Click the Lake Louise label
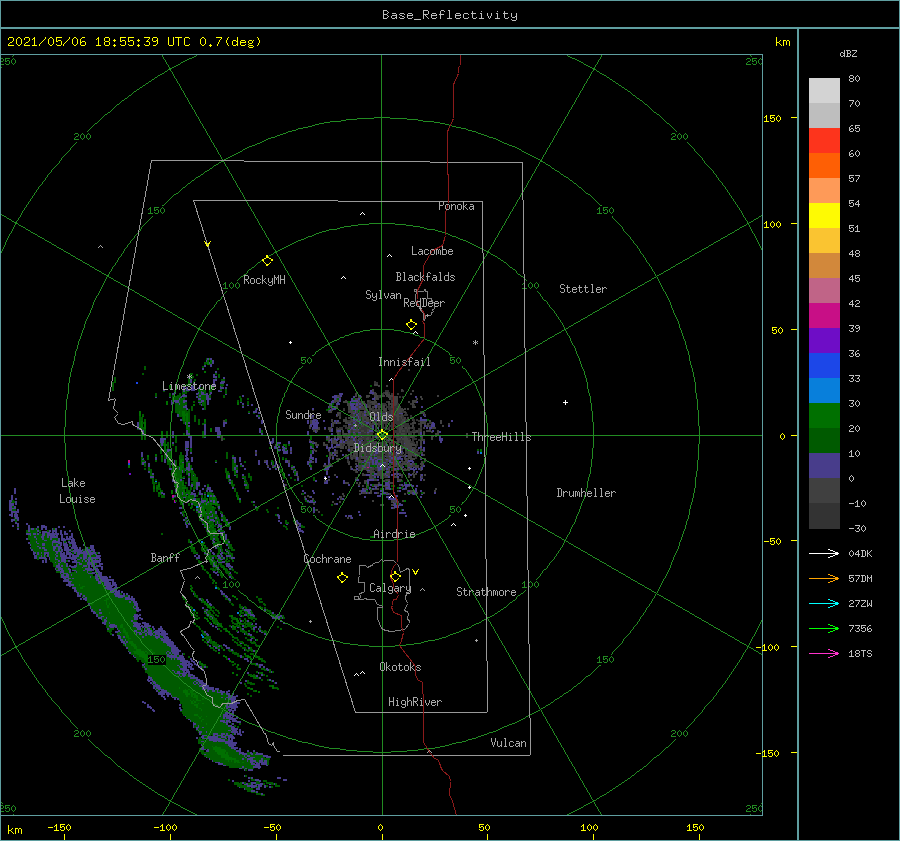Screen dimensions: 900x841 pyautogui.click(x=77, y=491)
